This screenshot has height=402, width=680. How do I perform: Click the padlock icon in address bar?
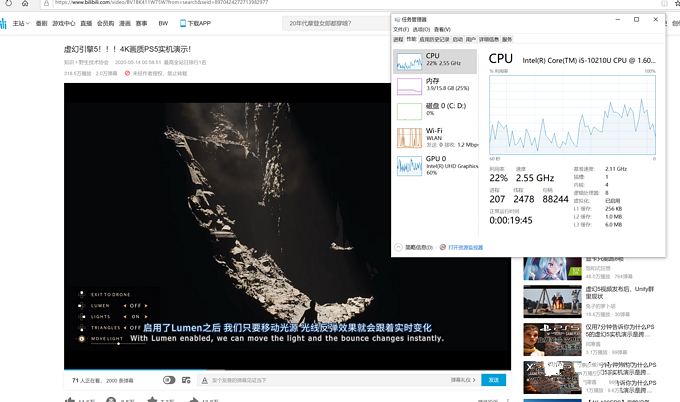click(x=46, y=3)
